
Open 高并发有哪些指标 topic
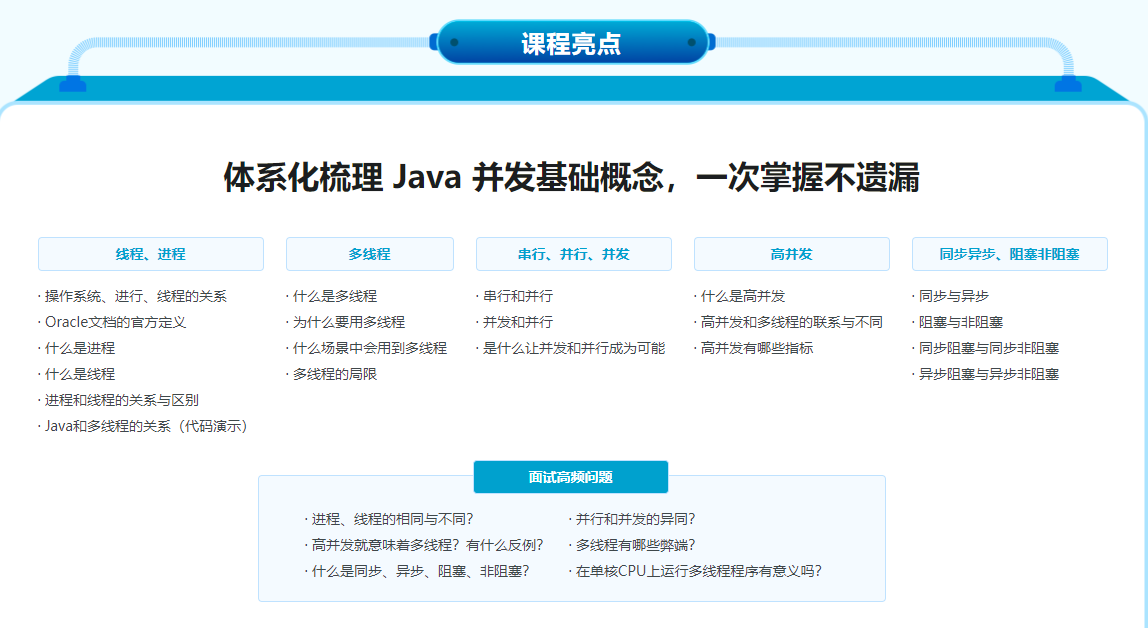pyautogui.click(x=756, y=348)
